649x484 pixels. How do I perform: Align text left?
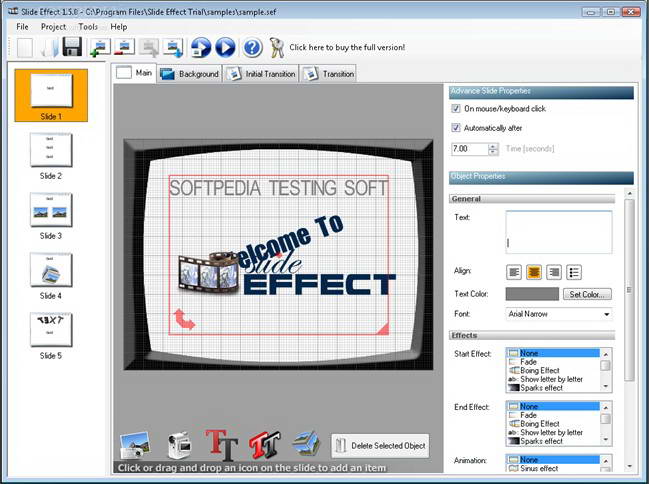(514, 272)
